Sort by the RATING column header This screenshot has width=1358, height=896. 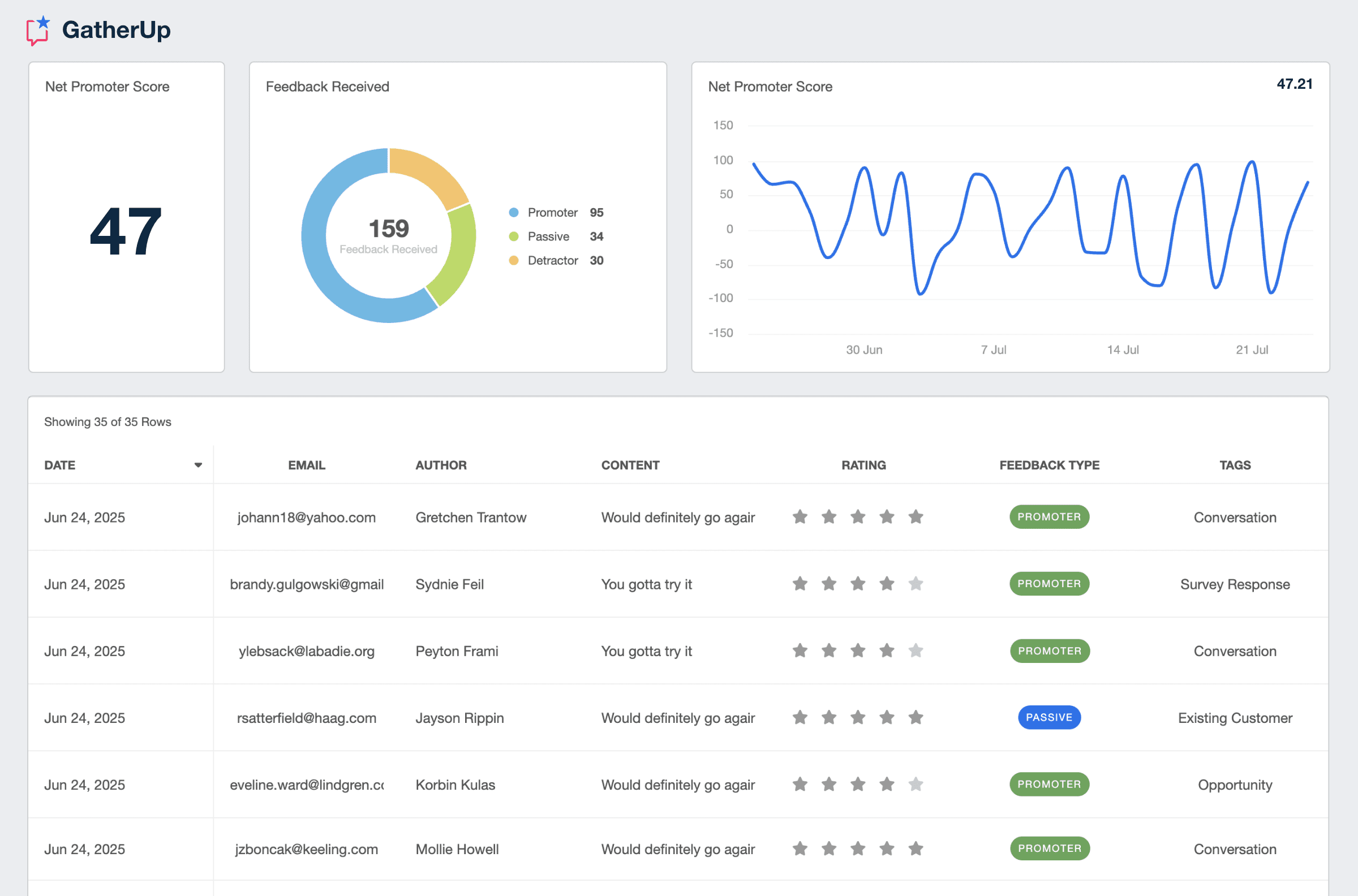pyautogui.click(x=863, y=465)
